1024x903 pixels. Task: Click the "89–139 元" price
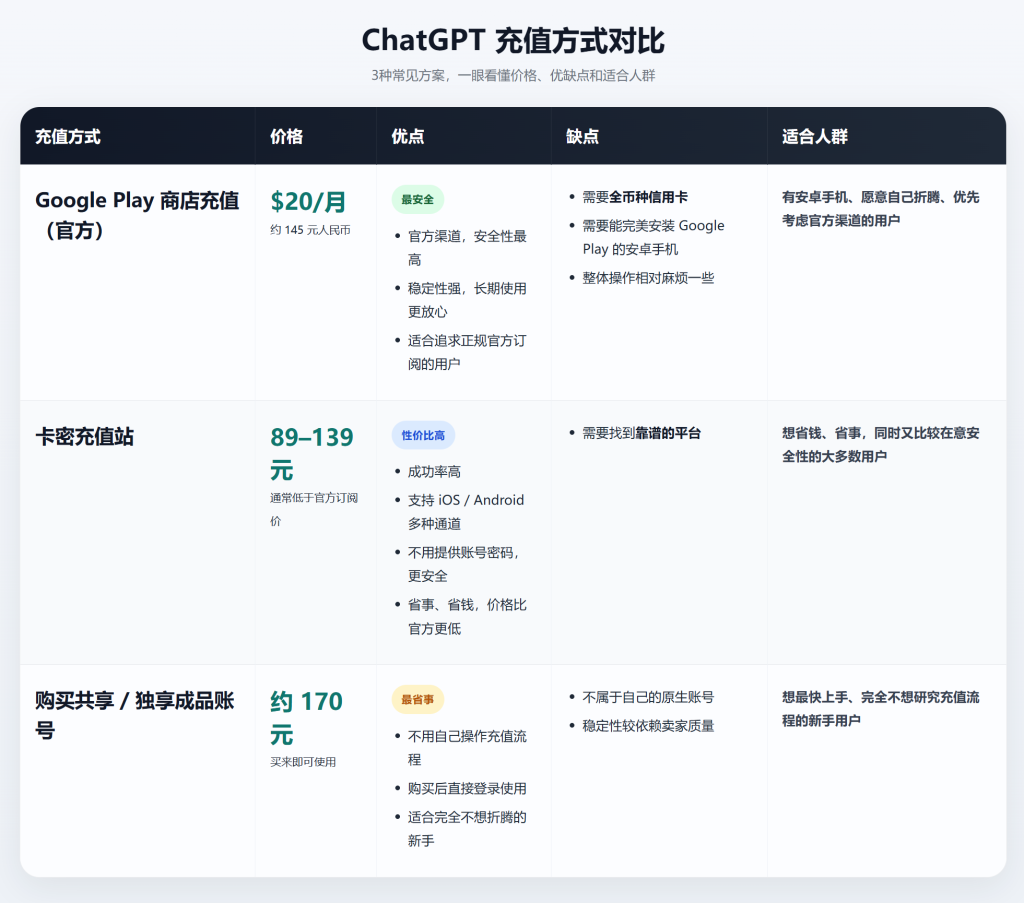tap(311, 453)
